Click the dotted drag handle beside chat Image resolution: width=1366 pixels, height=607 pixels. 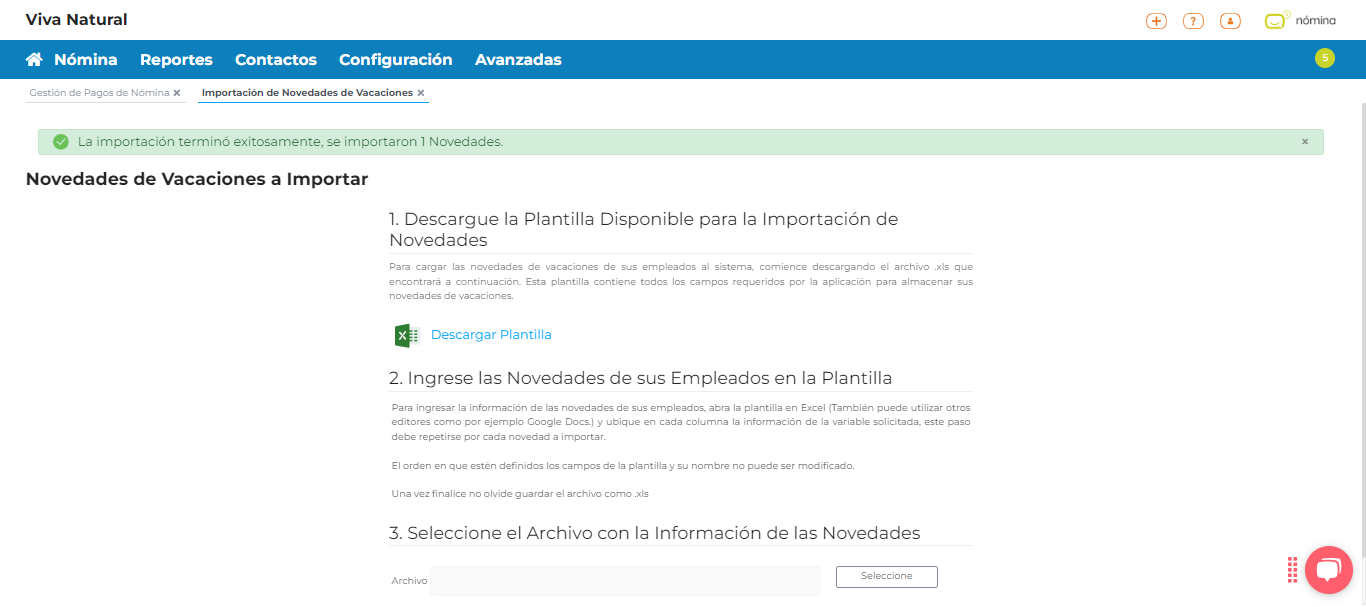1292,570
